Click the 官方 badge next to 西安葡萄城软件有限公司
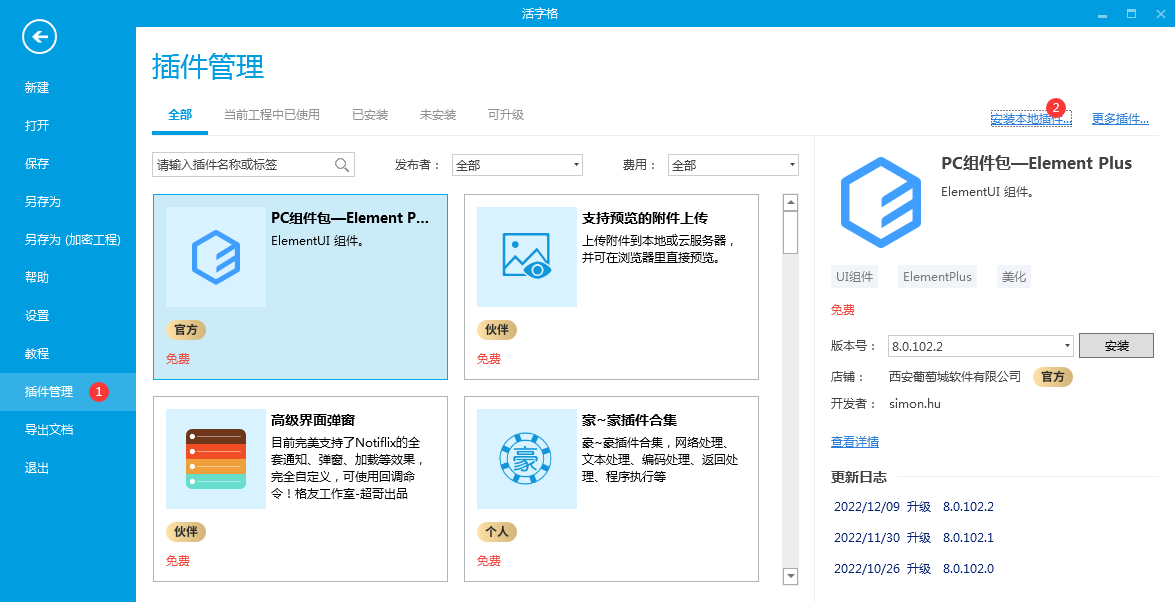This screenshot has width=1175, height=602. click(1053, 376)
